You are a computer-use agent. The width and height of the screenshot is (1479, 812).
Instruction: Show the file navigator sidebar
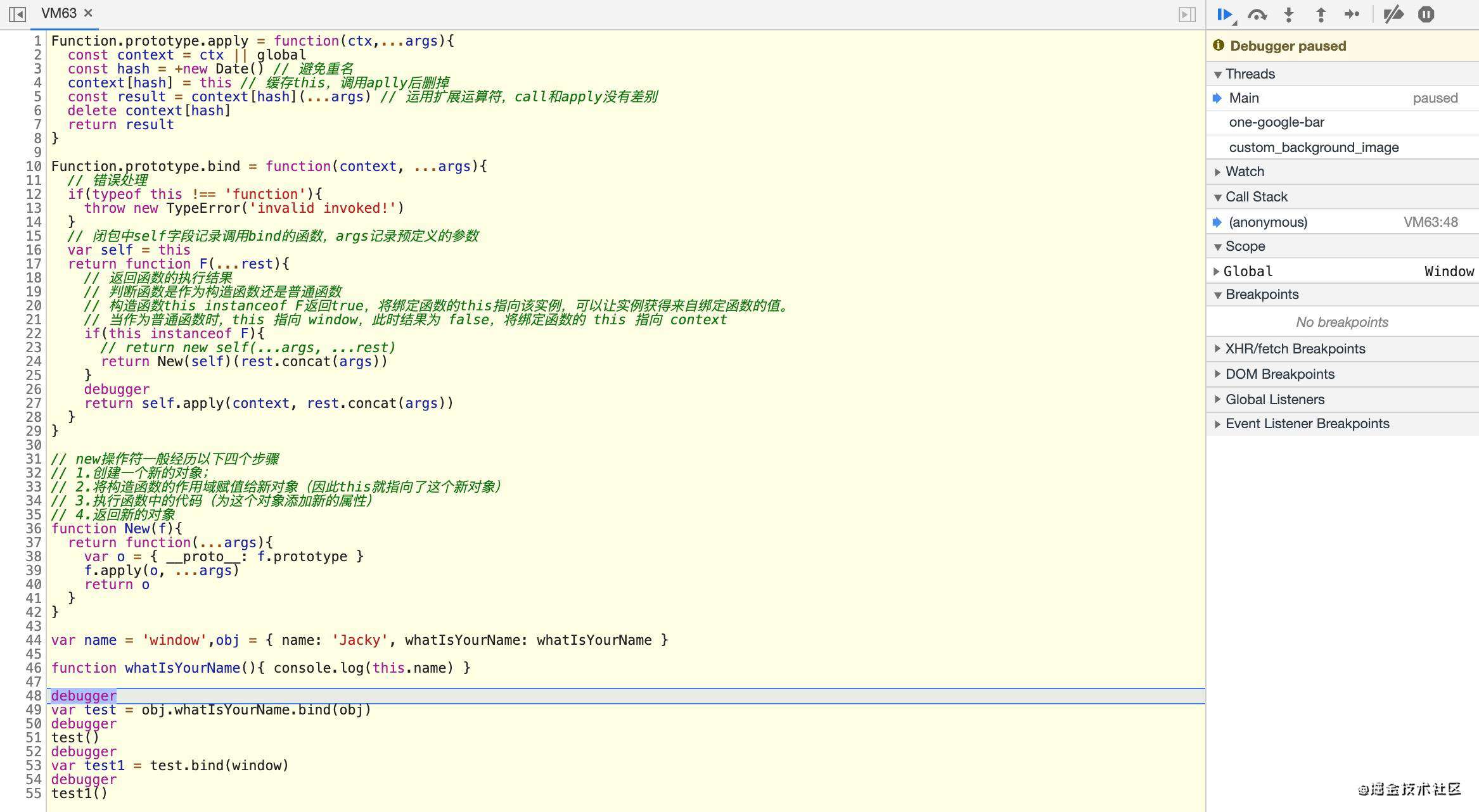tap(18, 14)
